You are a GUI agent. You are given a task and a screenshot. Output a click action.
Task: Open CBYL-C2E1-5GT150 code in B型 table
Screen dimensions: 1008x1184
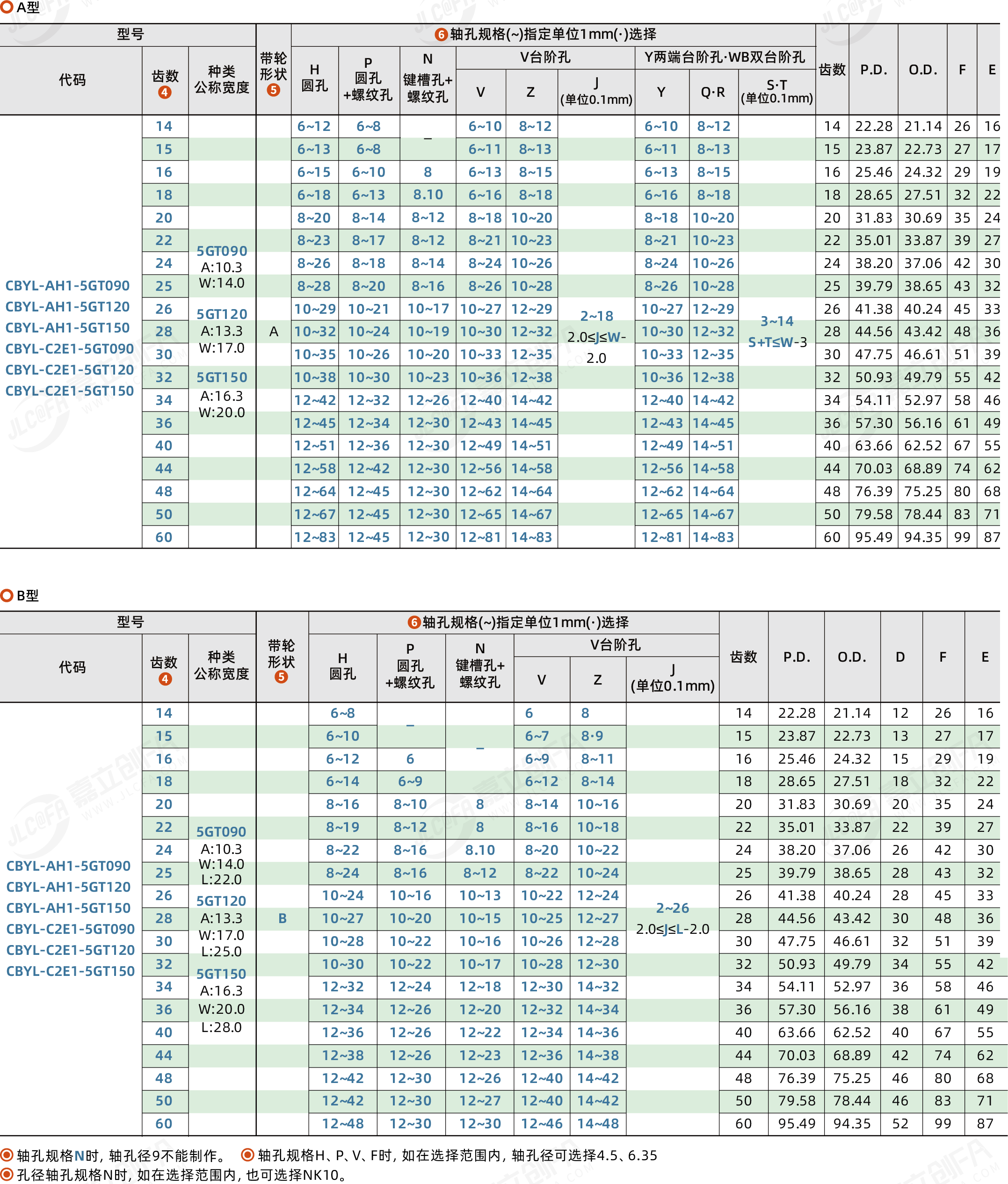coord(70,971)
